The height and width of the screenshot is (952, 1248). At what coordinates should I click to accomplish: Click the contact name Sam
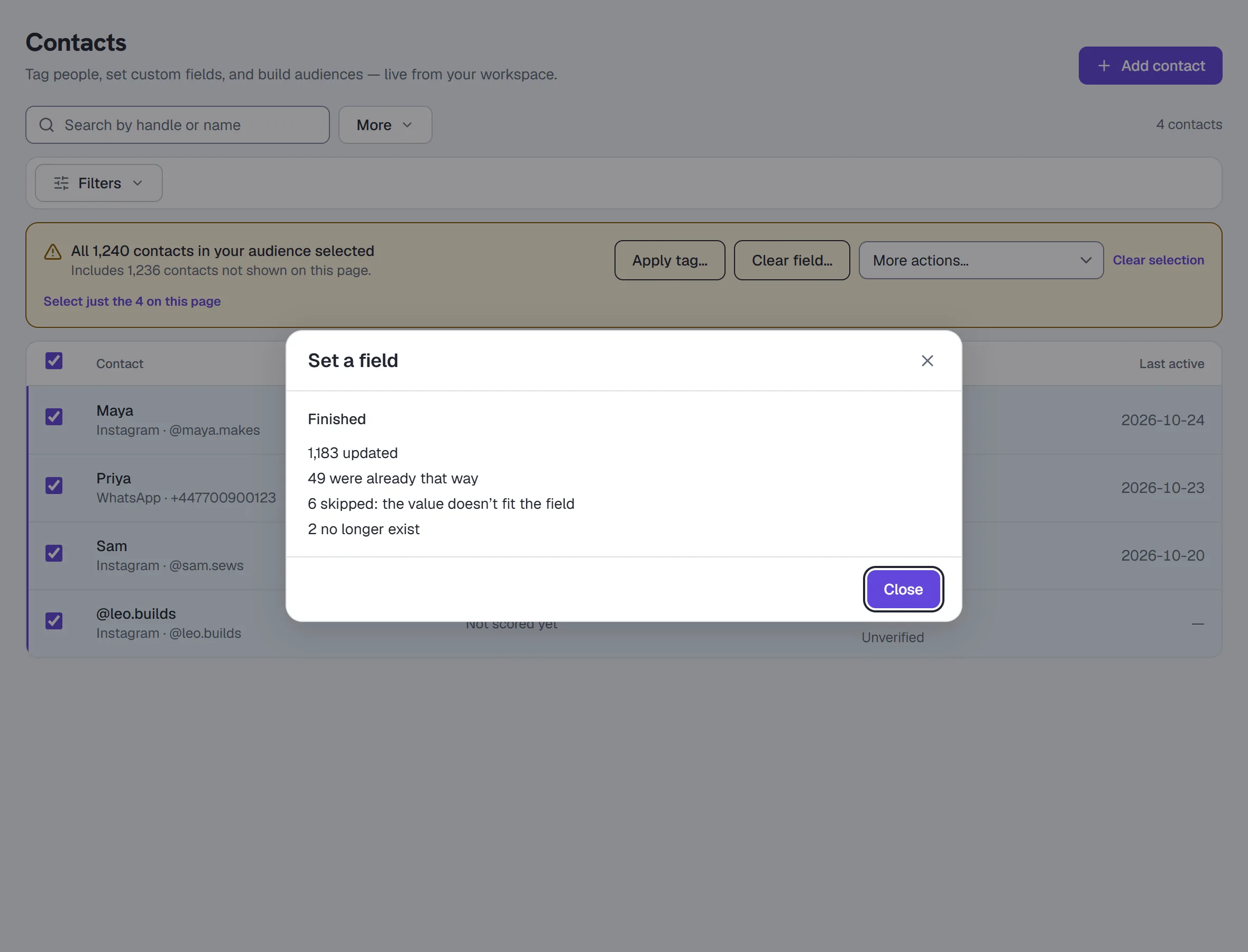112,546
